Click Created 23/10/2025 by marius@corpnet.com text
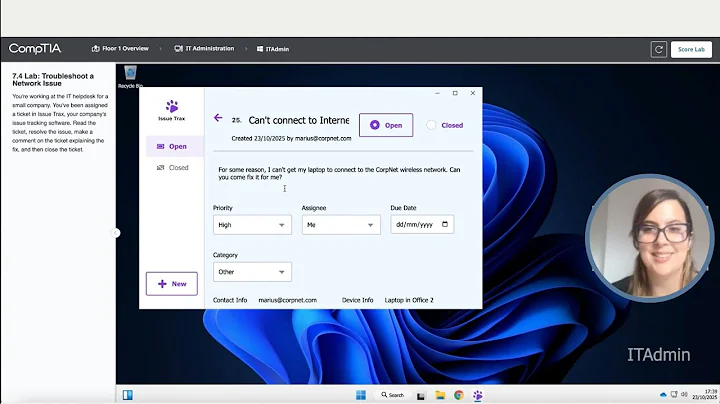 291,138
